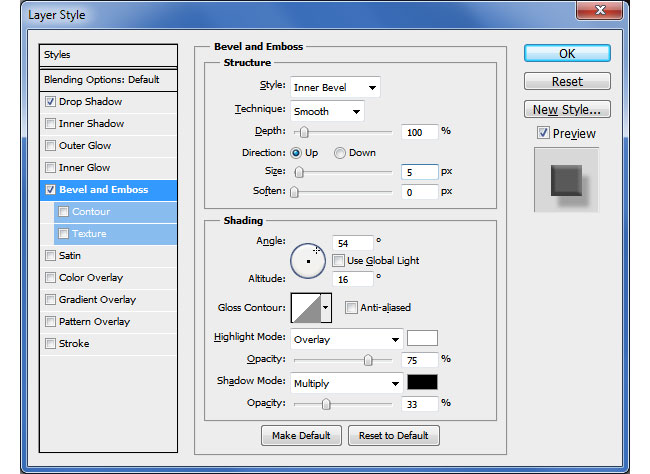Click the Make Default button
This screenshot has width=650, height=474.
(x=301, y=435)
